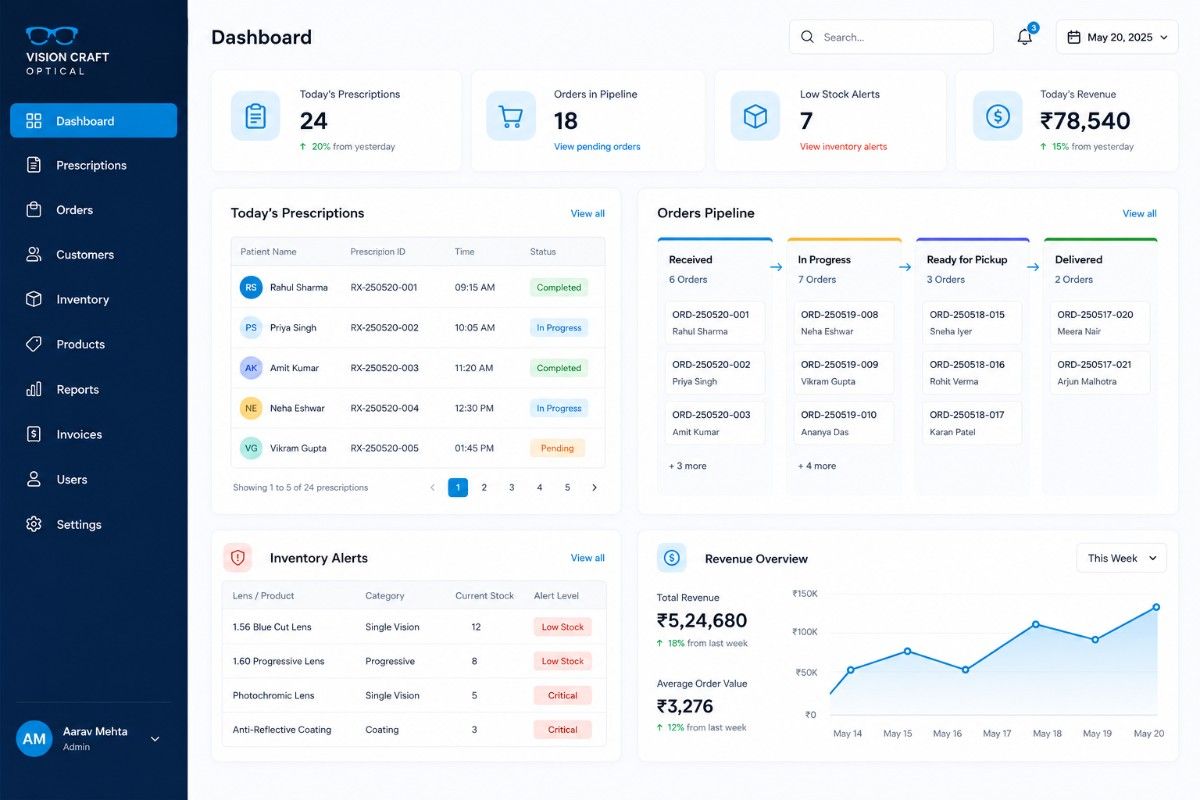The height and width of the screenshot is (800, 1200).
Task: Click the Dashboard grid icon in sidebar
Action: (x=34, y=121)
